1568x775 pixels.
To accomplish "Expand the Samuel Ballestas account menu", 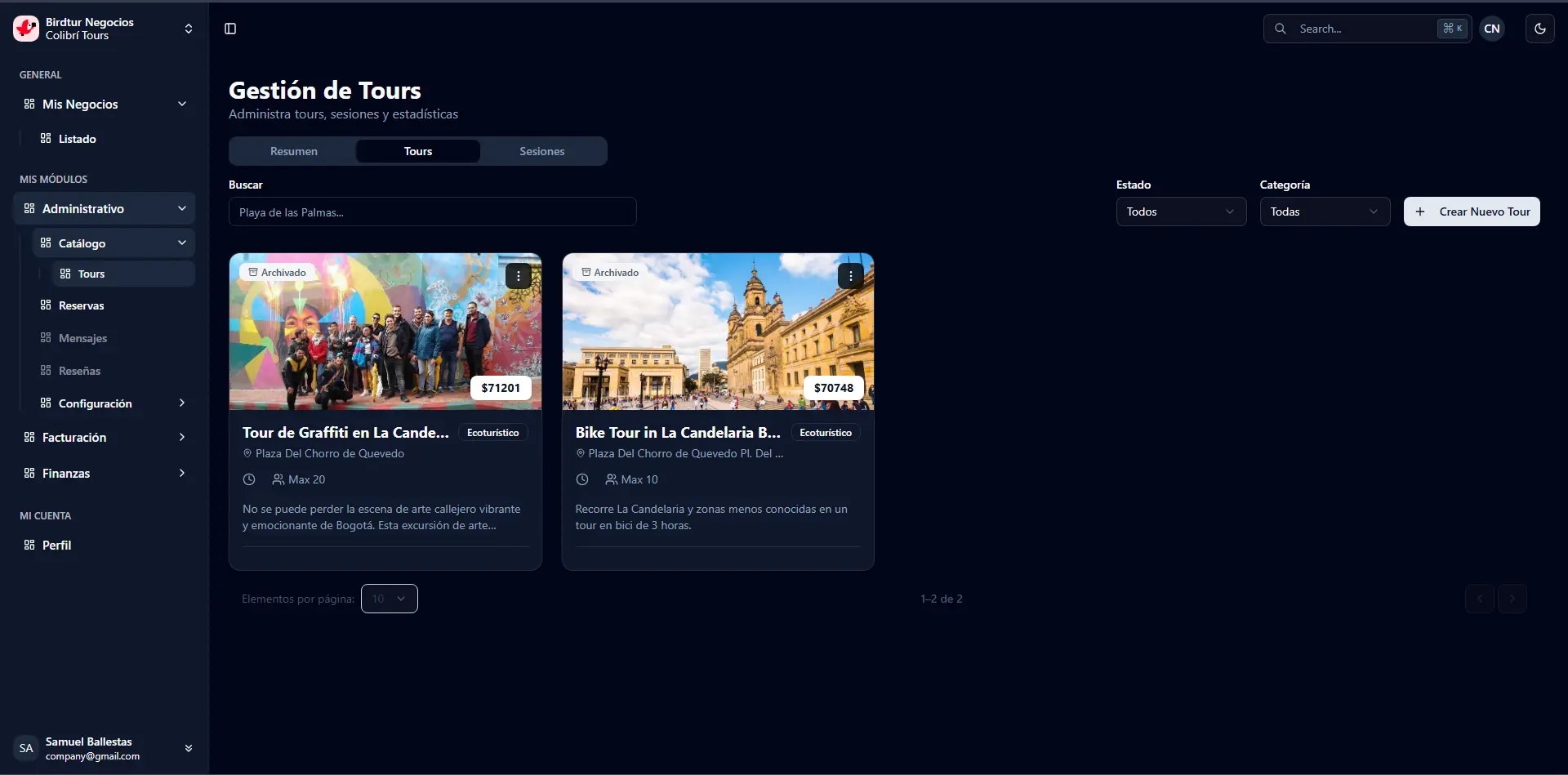I will click(189, 747).
